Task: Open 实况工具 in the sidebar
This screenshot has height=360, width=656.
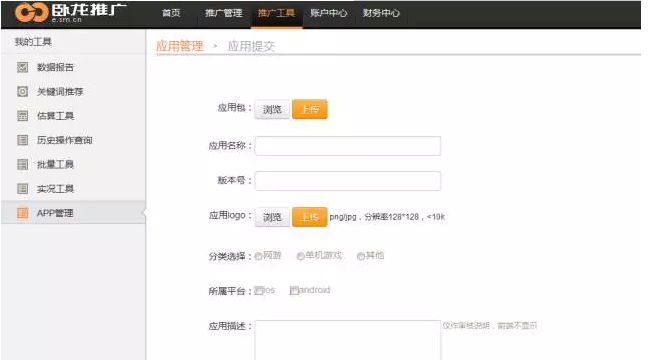Action: (x=55, y=188)
